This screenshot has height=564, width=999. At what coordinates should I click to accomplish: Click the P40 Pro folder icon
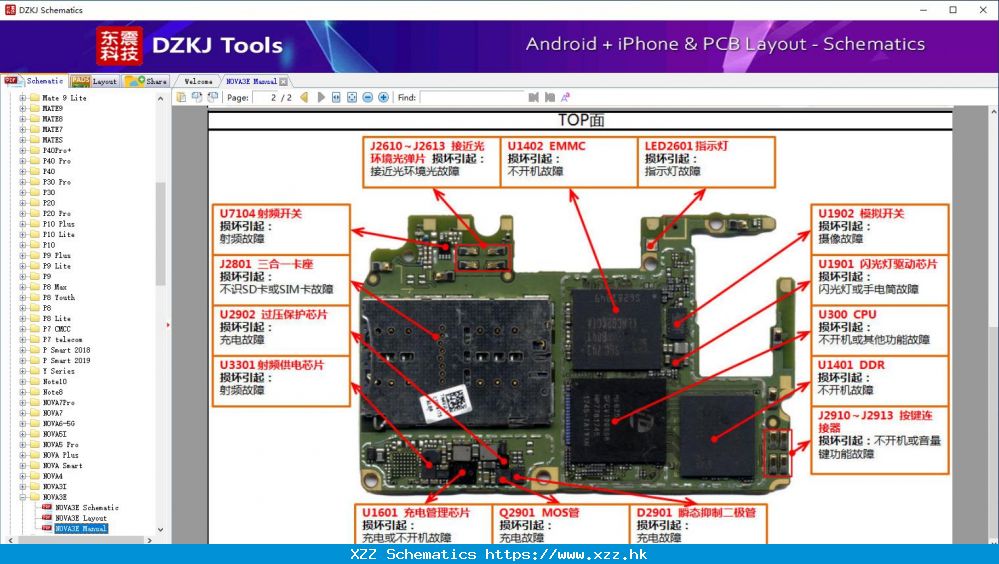35,161
